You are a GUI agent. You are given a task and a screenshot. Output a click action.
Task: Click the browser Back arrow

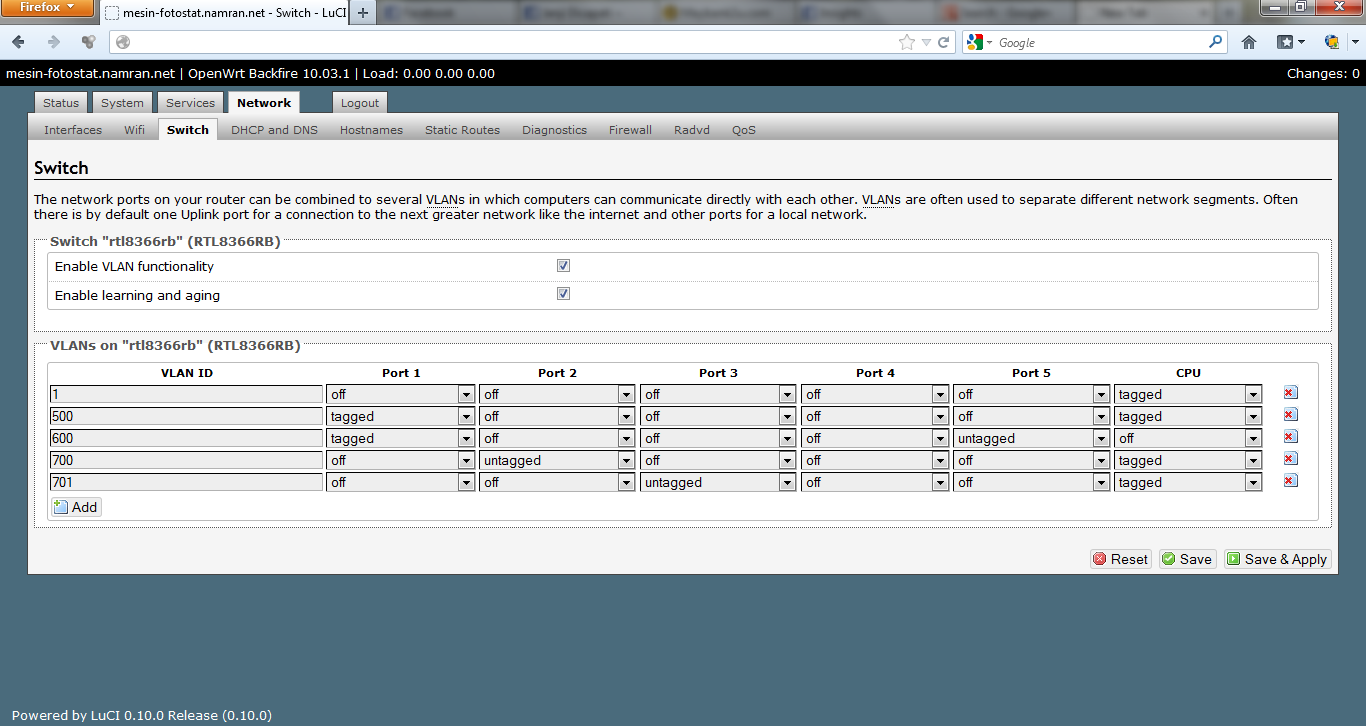tap(19, 42)
